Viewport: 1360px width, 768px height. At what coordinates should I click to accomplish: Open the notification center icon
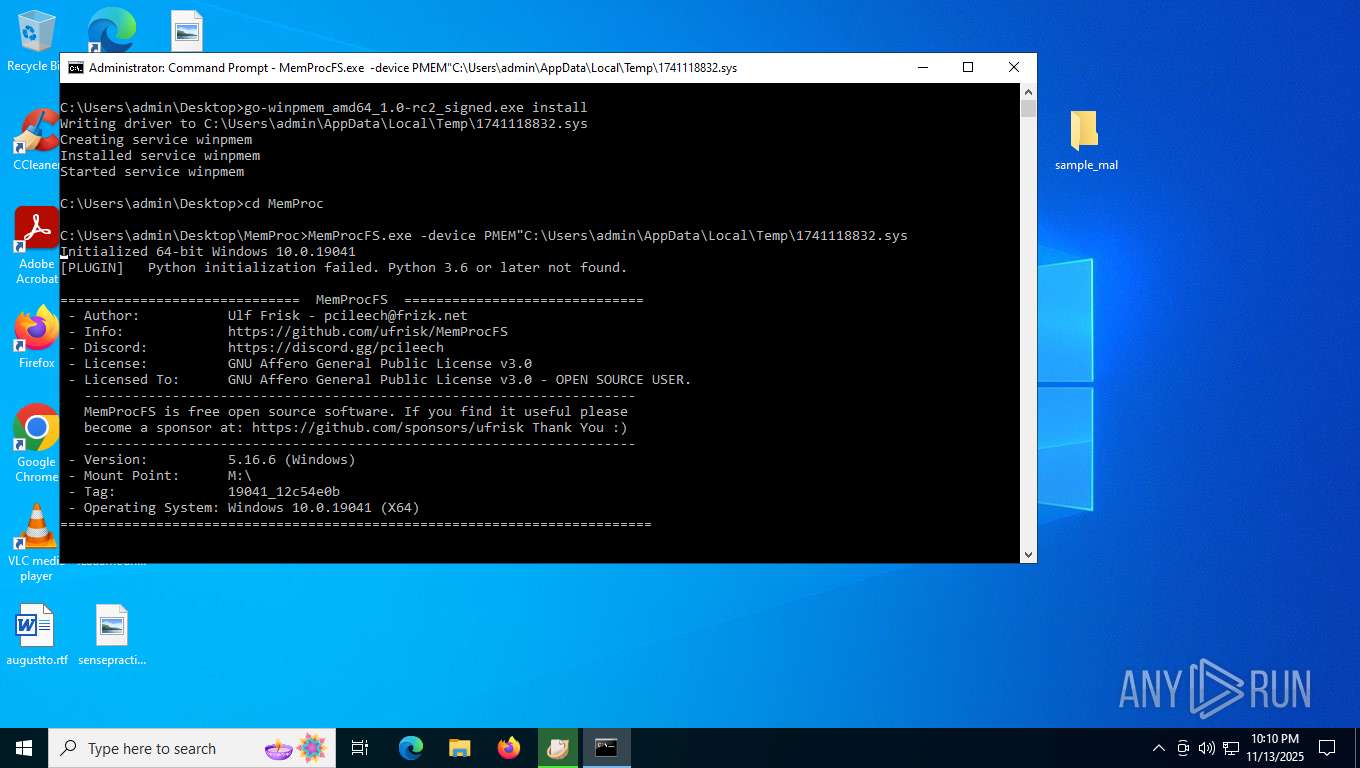point(1327,748)
